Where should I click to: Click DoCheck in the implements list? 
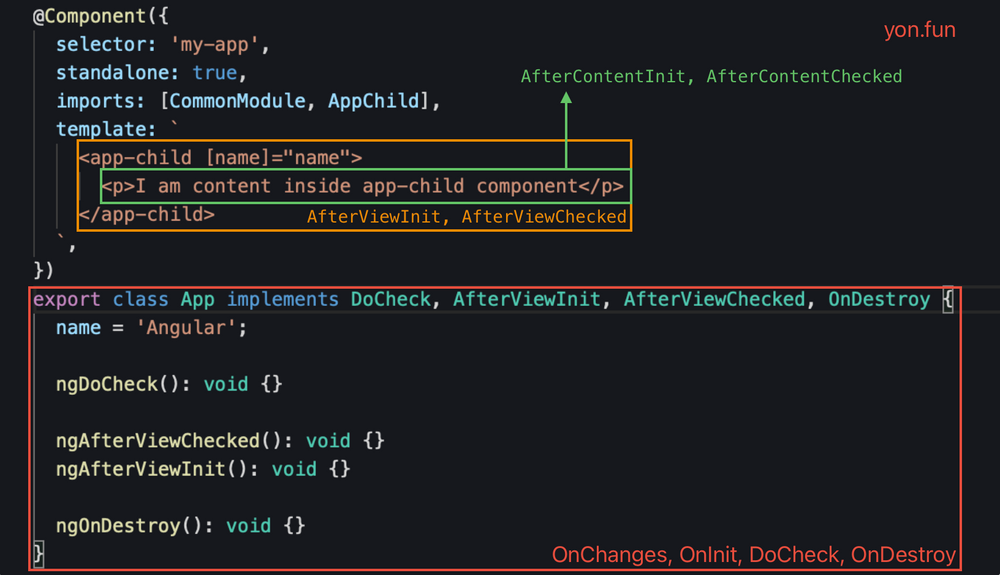coord(390,299)
